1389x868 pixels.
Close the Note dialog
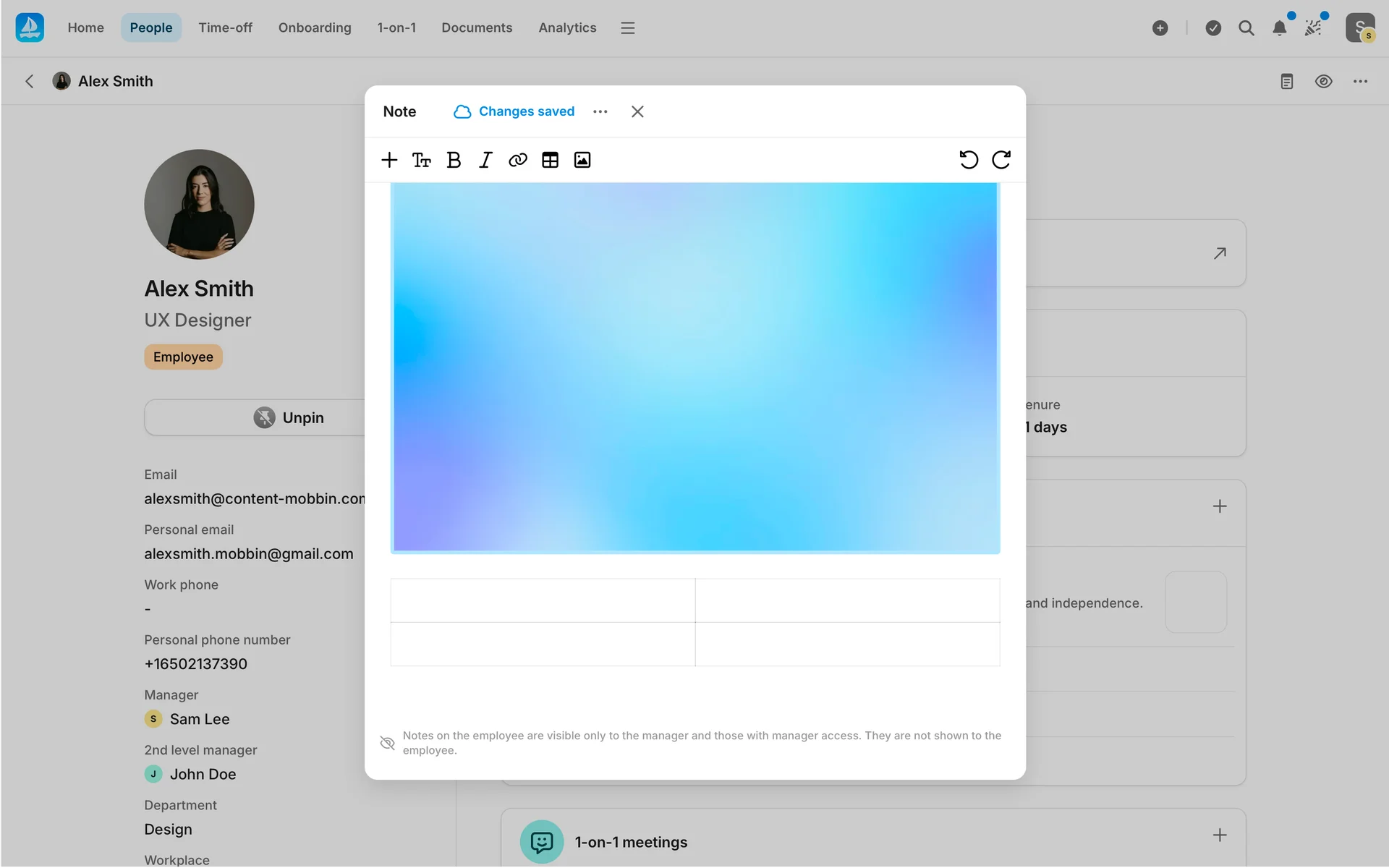[637, 111]
